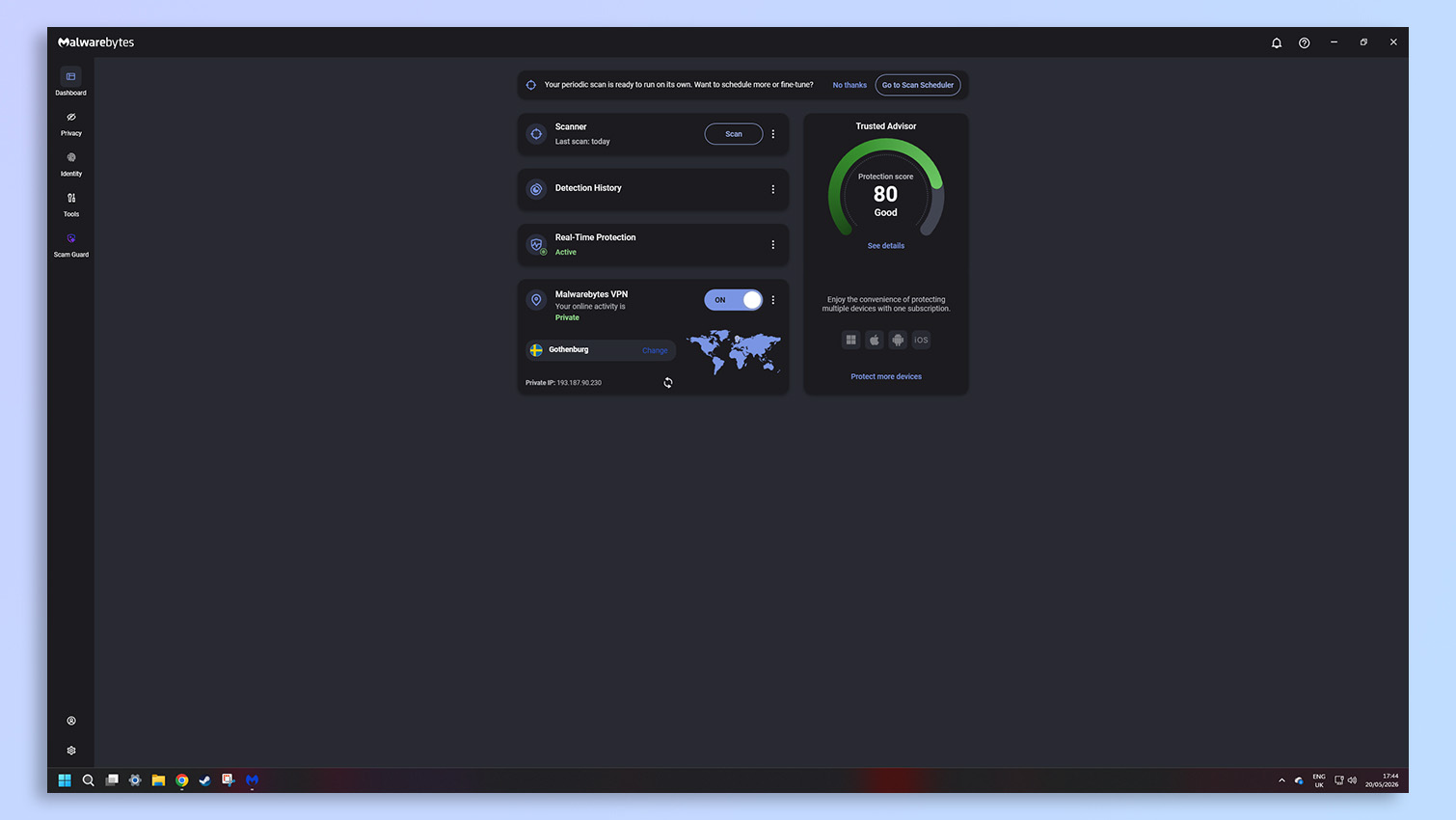Select the iOS device icon
This screenshot has height=820, width=1456.
(921, 340)
